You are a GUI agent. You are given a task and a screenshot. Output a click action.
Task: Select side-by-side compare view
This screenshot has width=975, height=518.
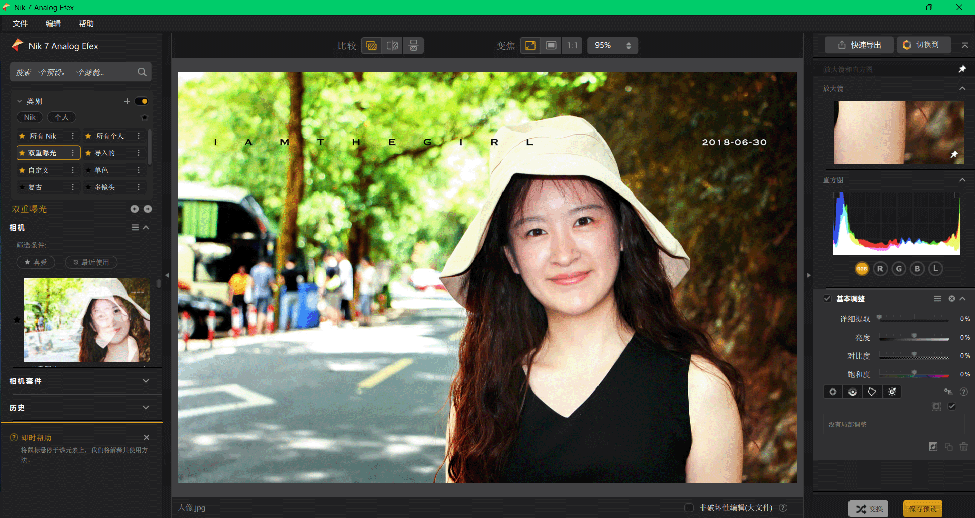click(x=413, y=45)
